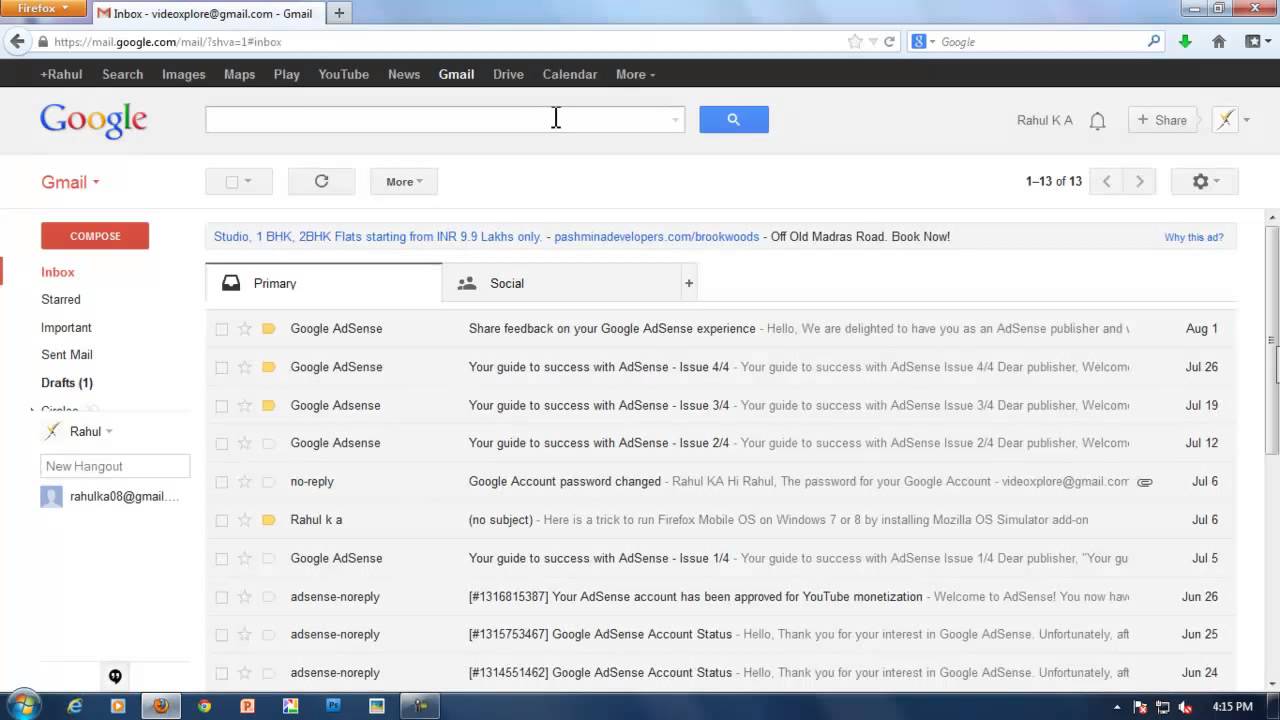This screenshot has height=720, width=1280.
Task: Star the Google Account password changed email
Action: pos(245,481)
